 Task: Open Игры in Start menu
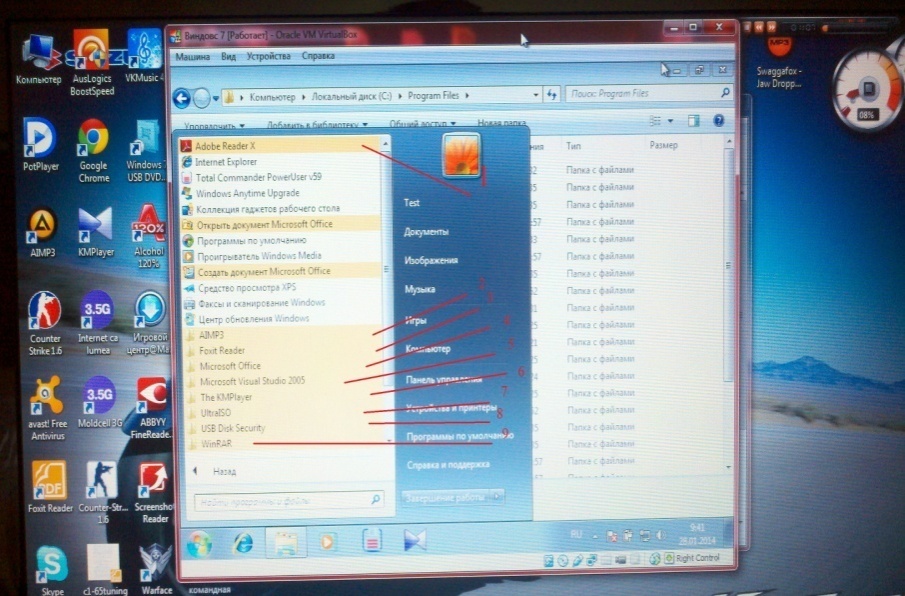click(416, 320)
